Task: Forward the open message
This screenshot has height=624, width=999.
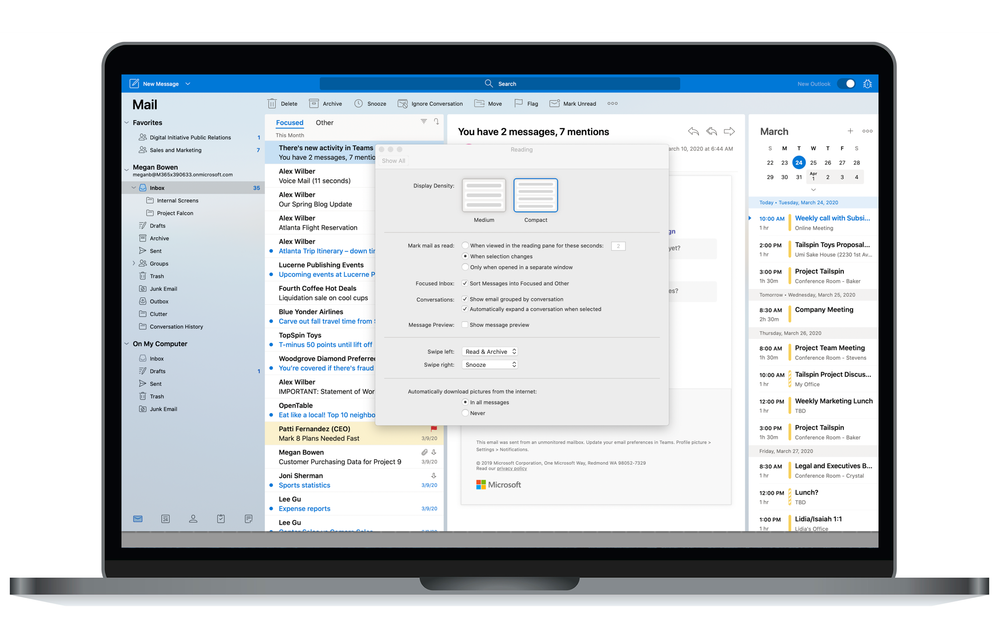Action: pyautogui.click(x=729, y=131)
